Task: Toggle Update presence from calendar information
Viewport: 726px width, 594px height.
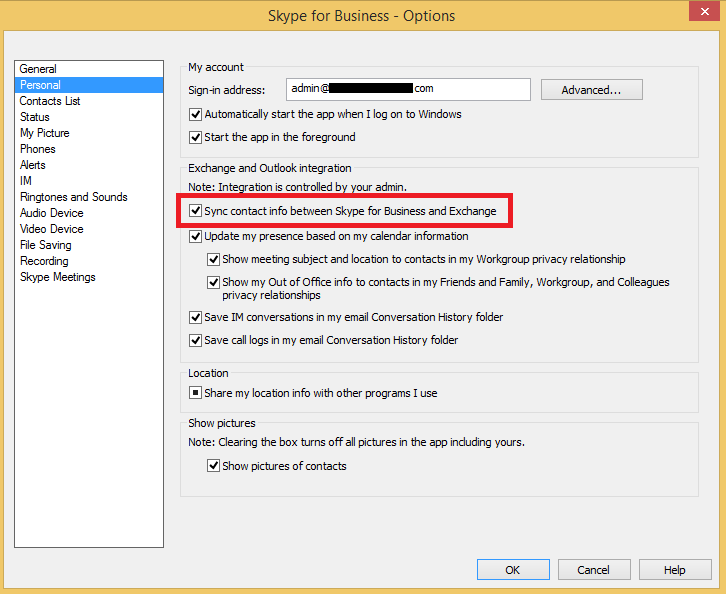Action: [x=195, y=237]
